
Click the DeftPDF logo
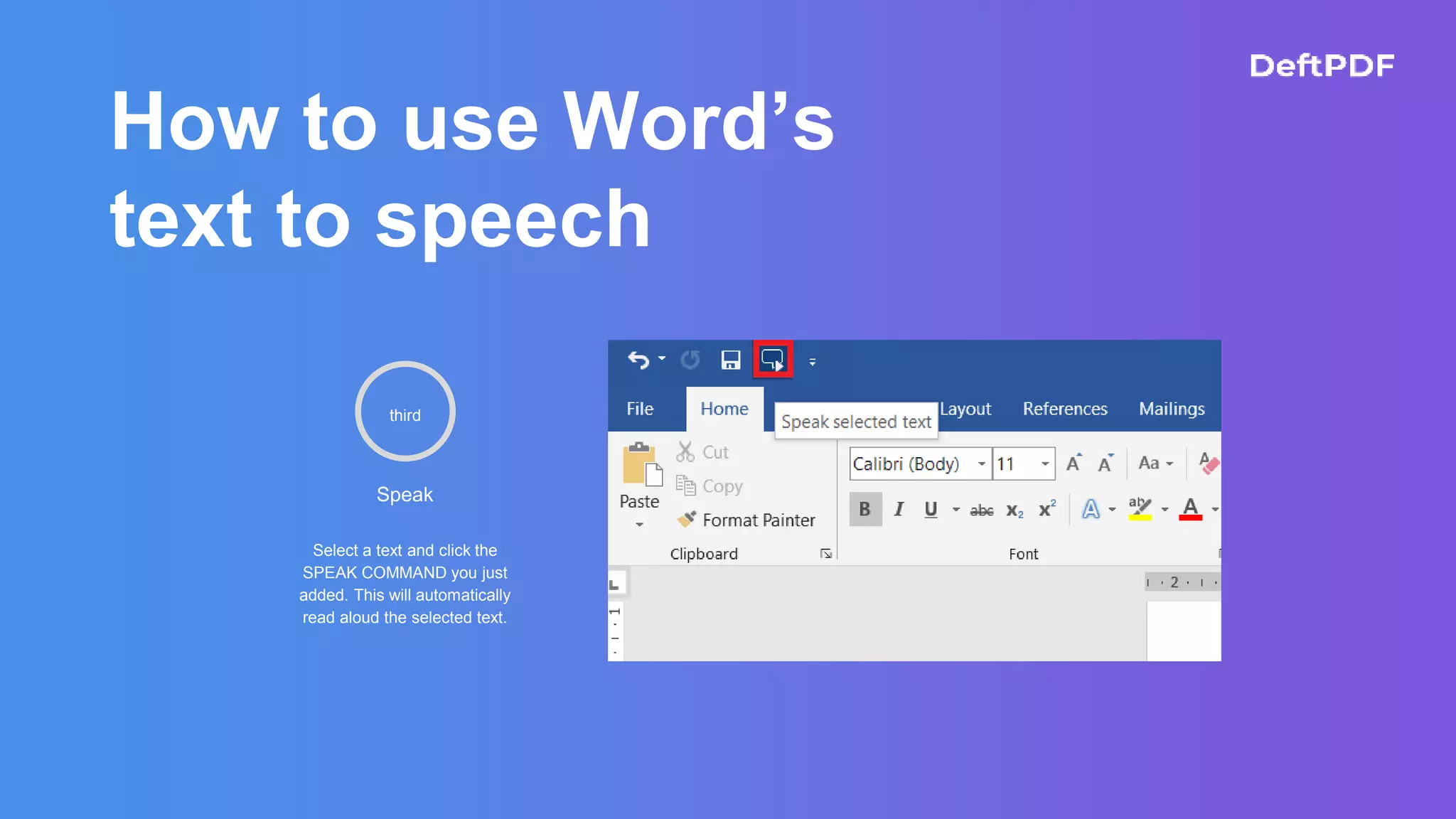click(x=1322, y=65)
